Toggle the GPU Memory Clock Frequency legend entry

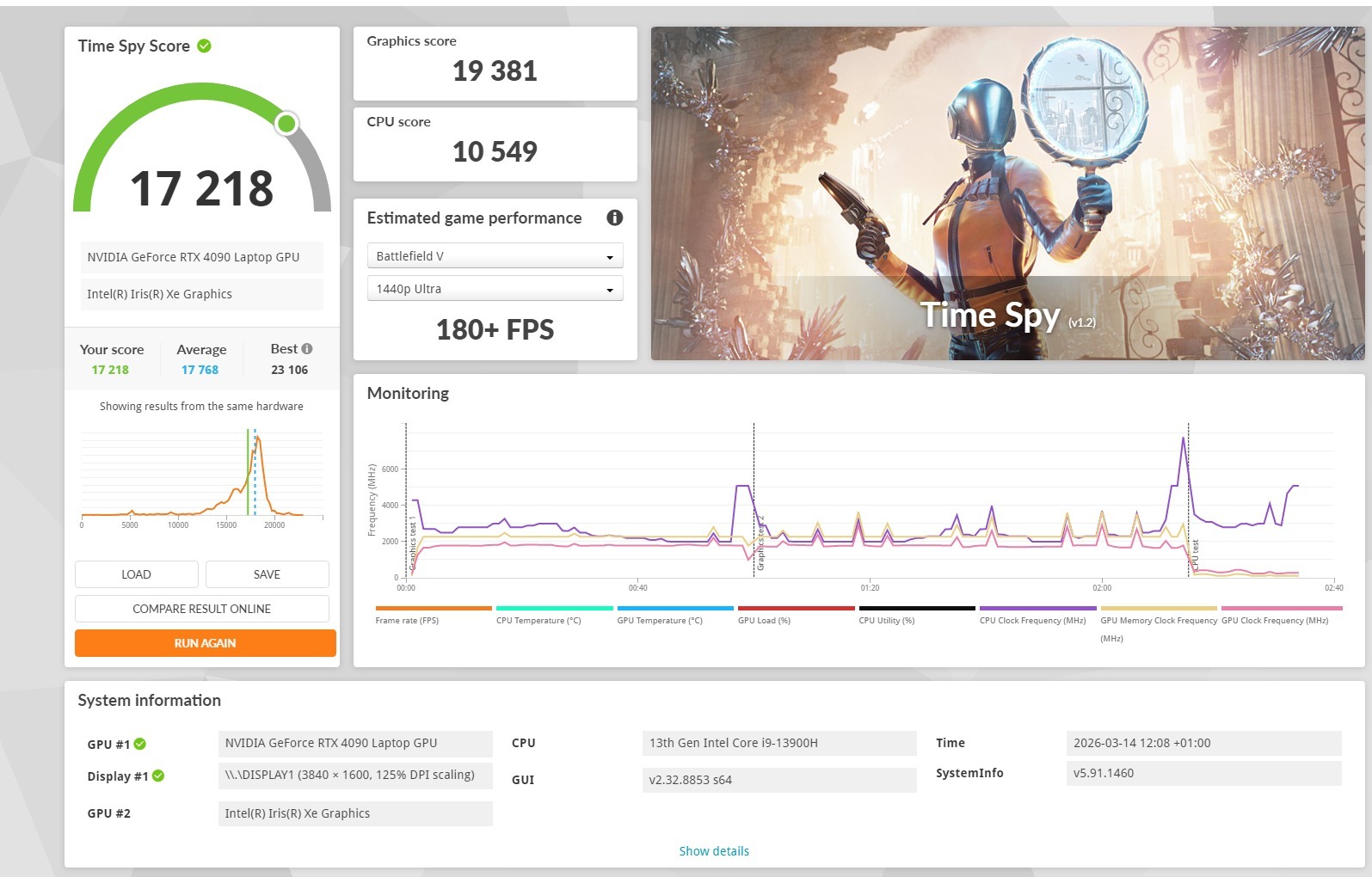1159,623
